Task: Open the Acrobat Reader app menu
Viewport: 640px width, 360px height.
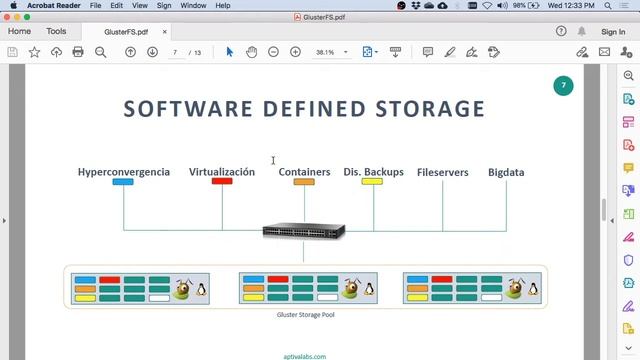Action: 53,6
